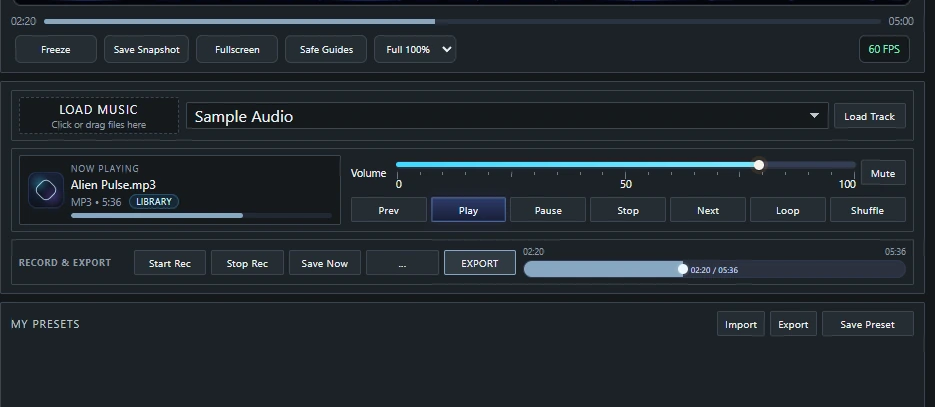
Task: Click the Freeze button
Action: click(55, 49)
